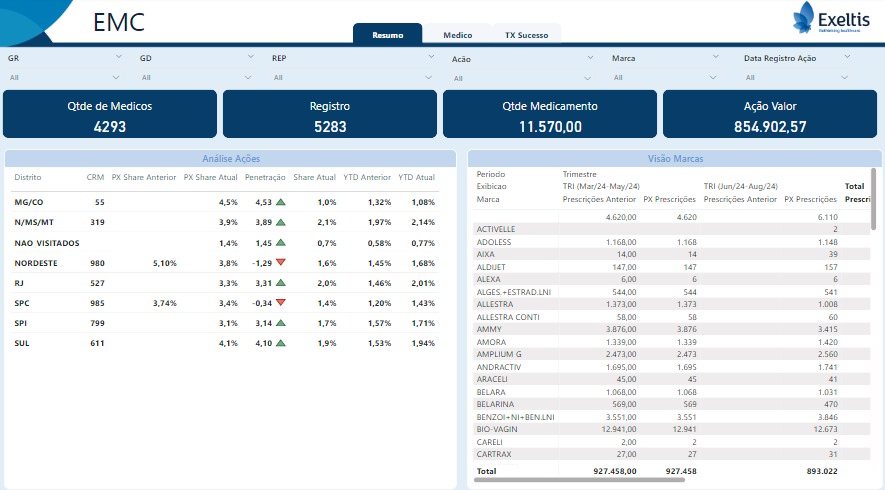This screenshot has height=490, width=885.
Task: Open the REP 'All' dropdown
Action: coord(352,77)
